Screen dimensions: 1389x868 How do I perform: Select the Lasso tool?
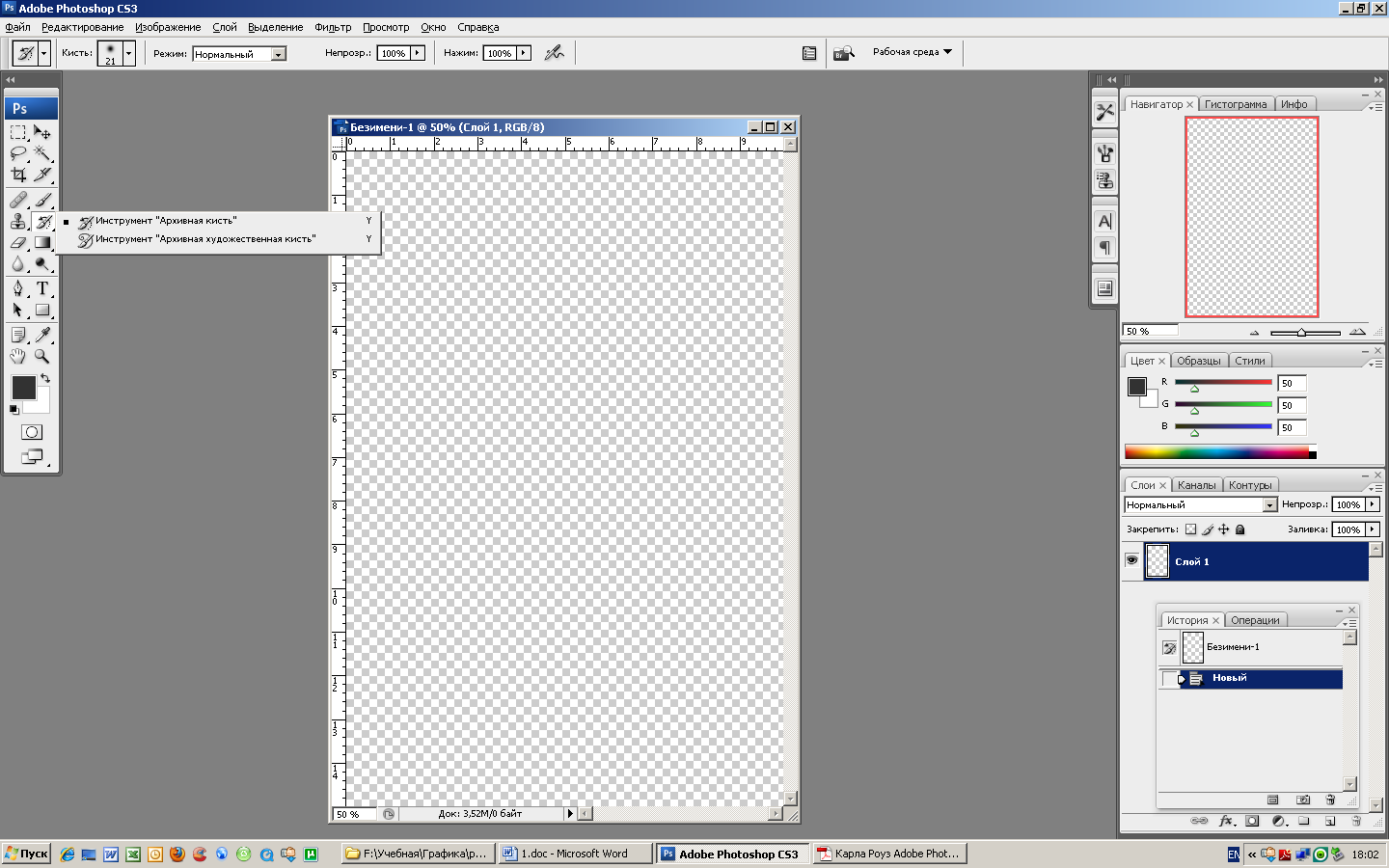[18, 153]
